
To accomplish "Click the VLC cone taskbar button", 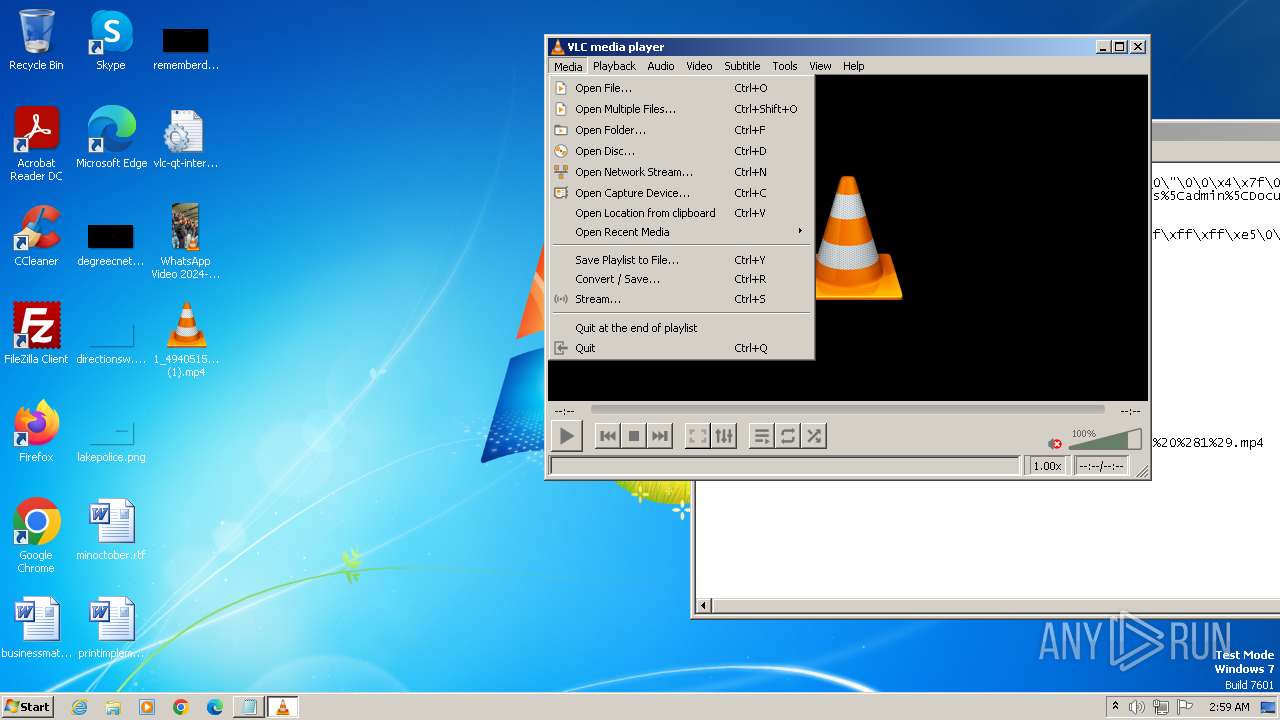I will [x=282, y=707].
